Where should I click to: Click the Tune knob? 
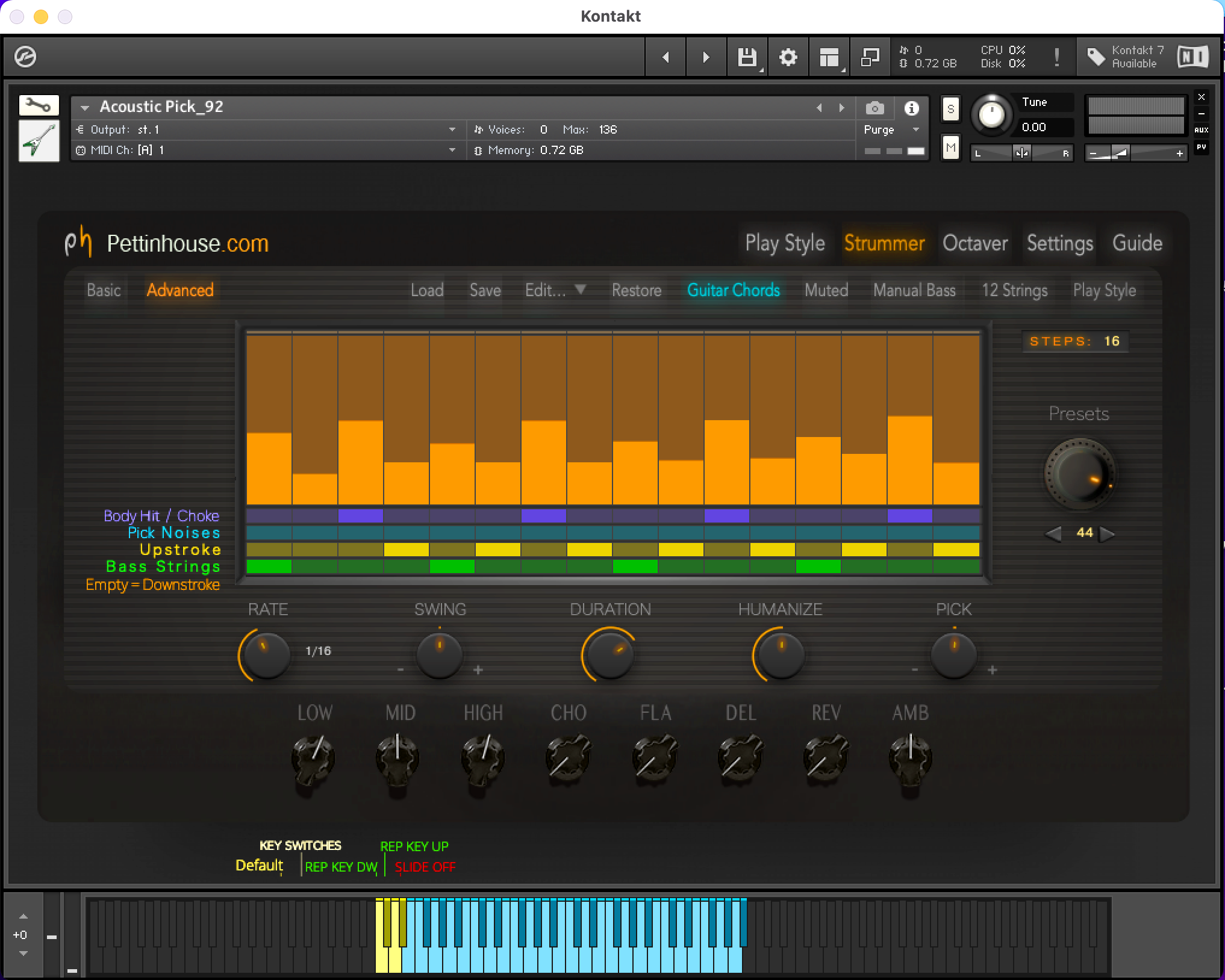click(991, 114)
